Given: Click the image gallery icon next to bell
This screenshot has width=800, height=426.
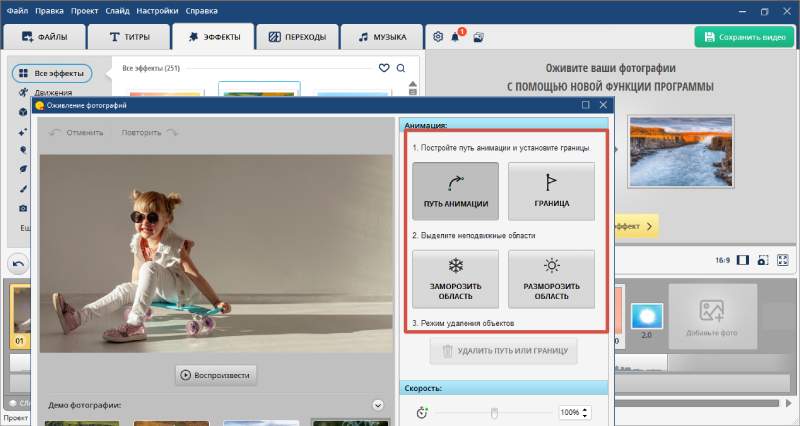Looking at the screenshot, I should tap(479, 37).
